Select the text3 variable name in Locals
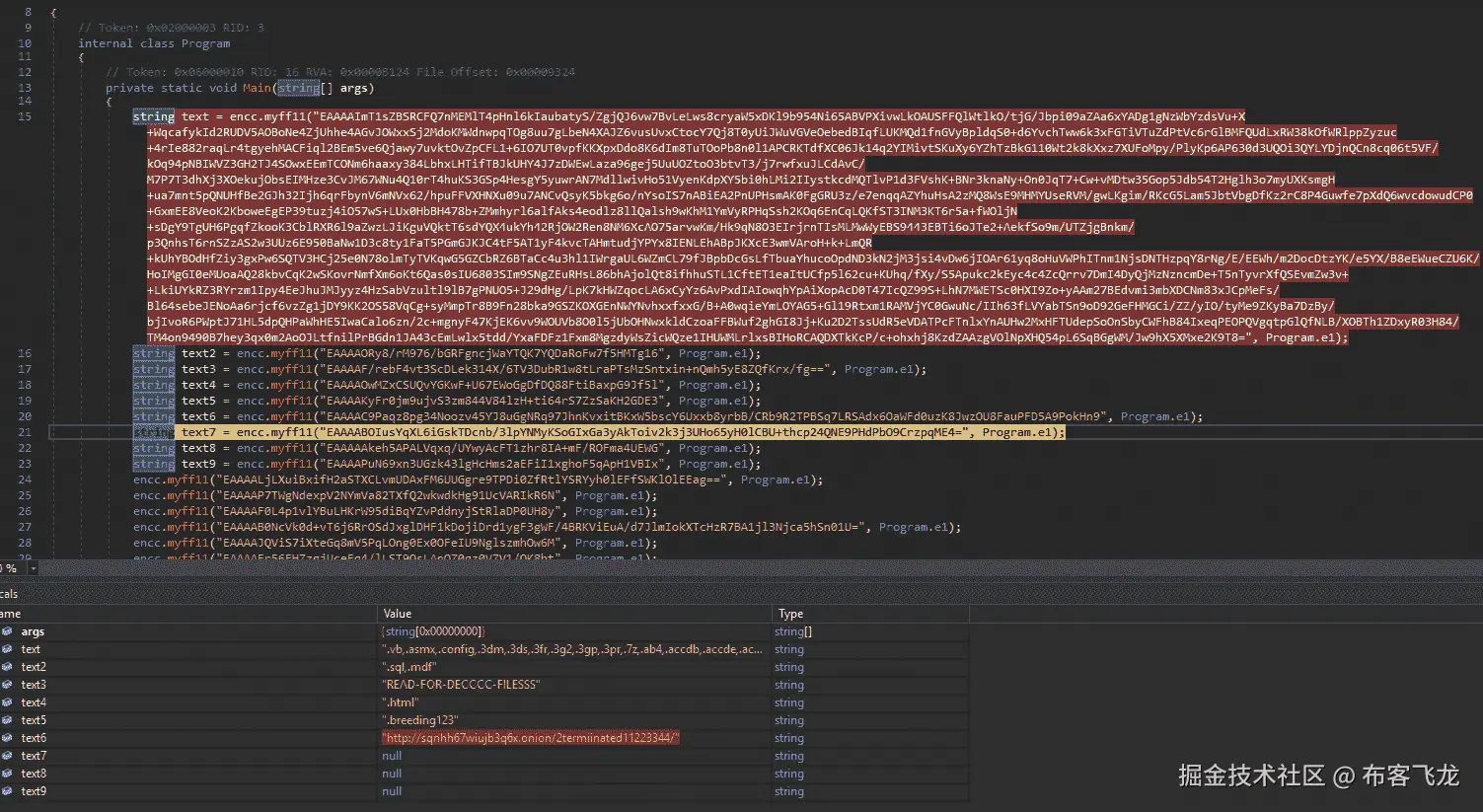 click(34, 685)
